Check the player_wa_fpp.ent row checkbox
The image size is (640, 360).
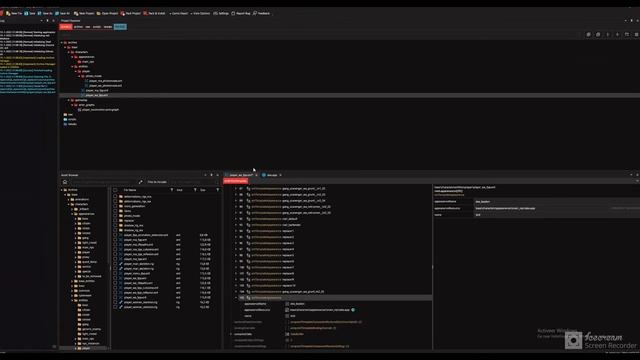coord(115,278)
